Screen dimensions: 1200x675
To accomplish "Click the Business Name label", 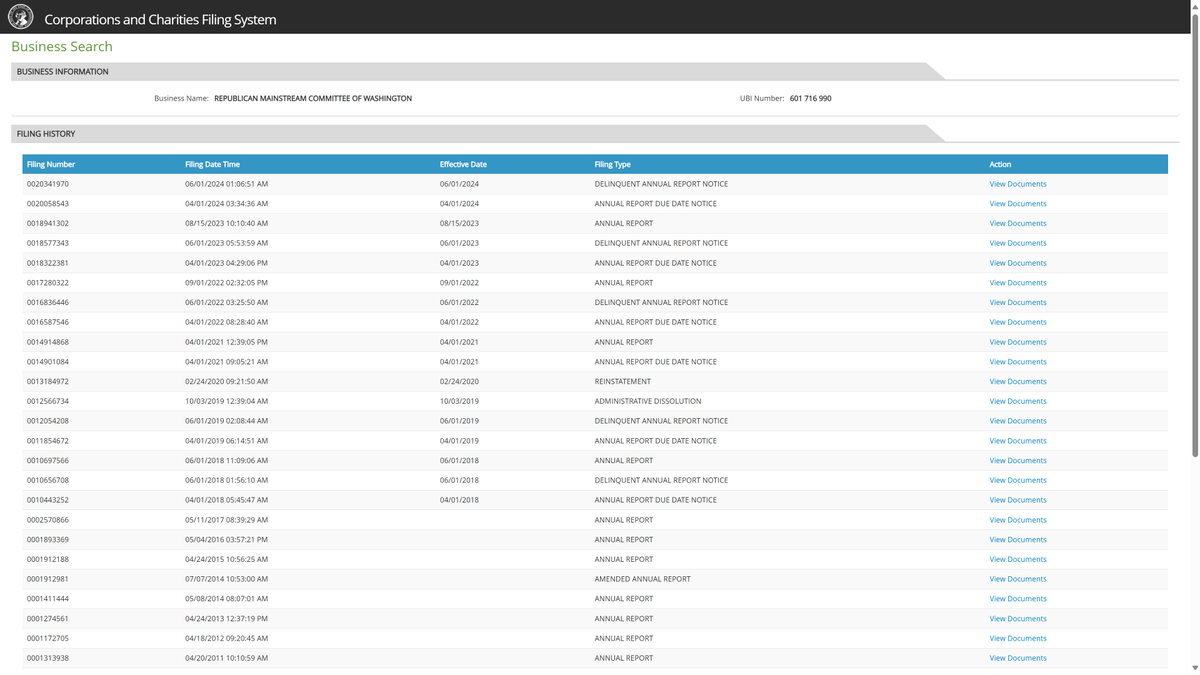I will coord(181,99).
